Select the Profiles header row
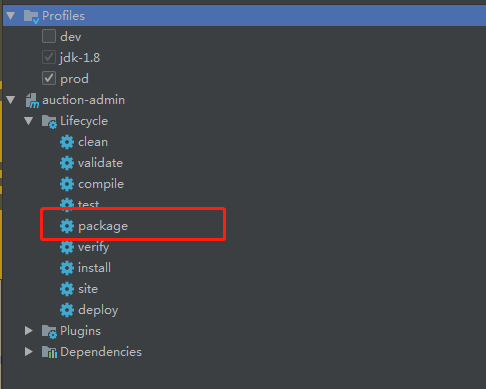This screenshot has height=389, width=486. point(244,15)
